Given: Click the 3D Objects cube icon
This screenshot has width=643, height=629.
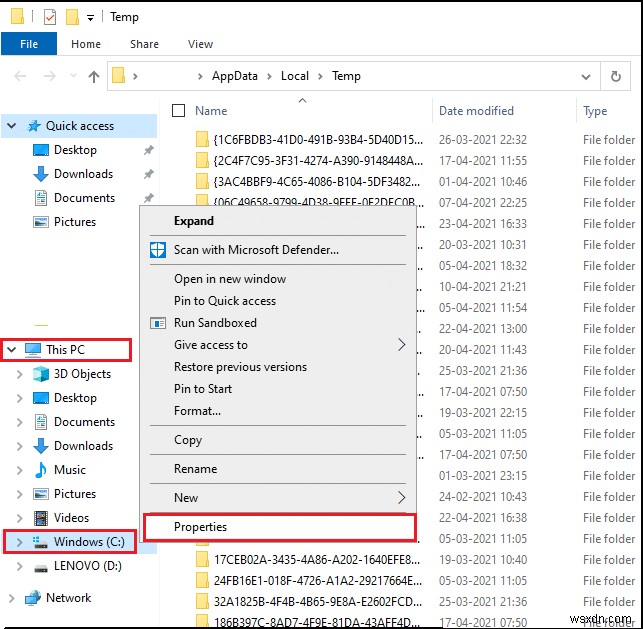Looking at the screenshot, I should pos(41,374).
